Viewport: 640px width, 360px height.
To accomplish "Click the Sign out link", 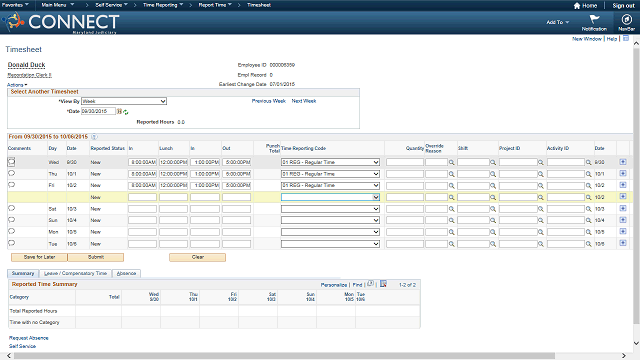I will [623, 6].
